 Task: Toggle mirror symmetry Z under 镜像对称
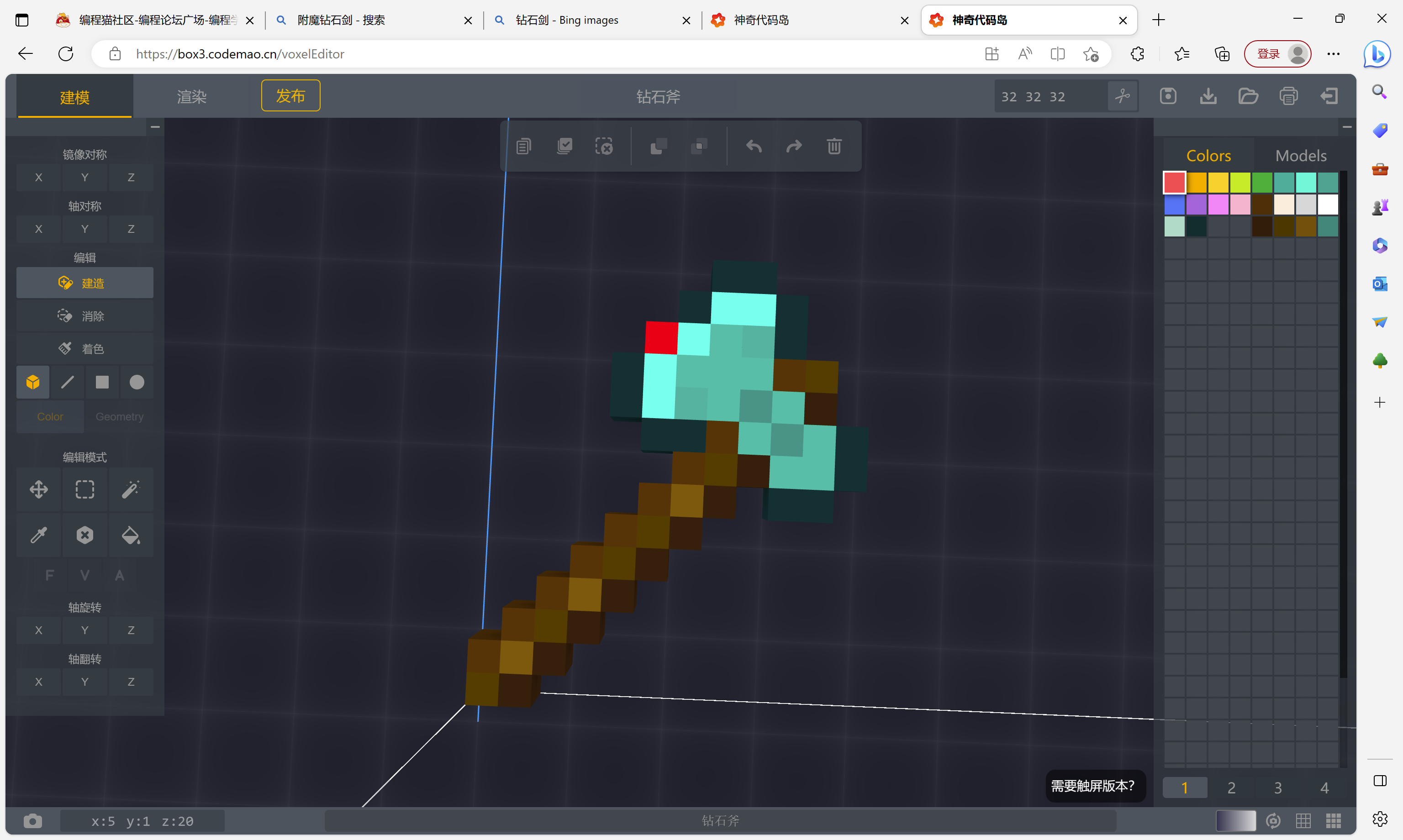pyautogui.click(x=131, y=177)
